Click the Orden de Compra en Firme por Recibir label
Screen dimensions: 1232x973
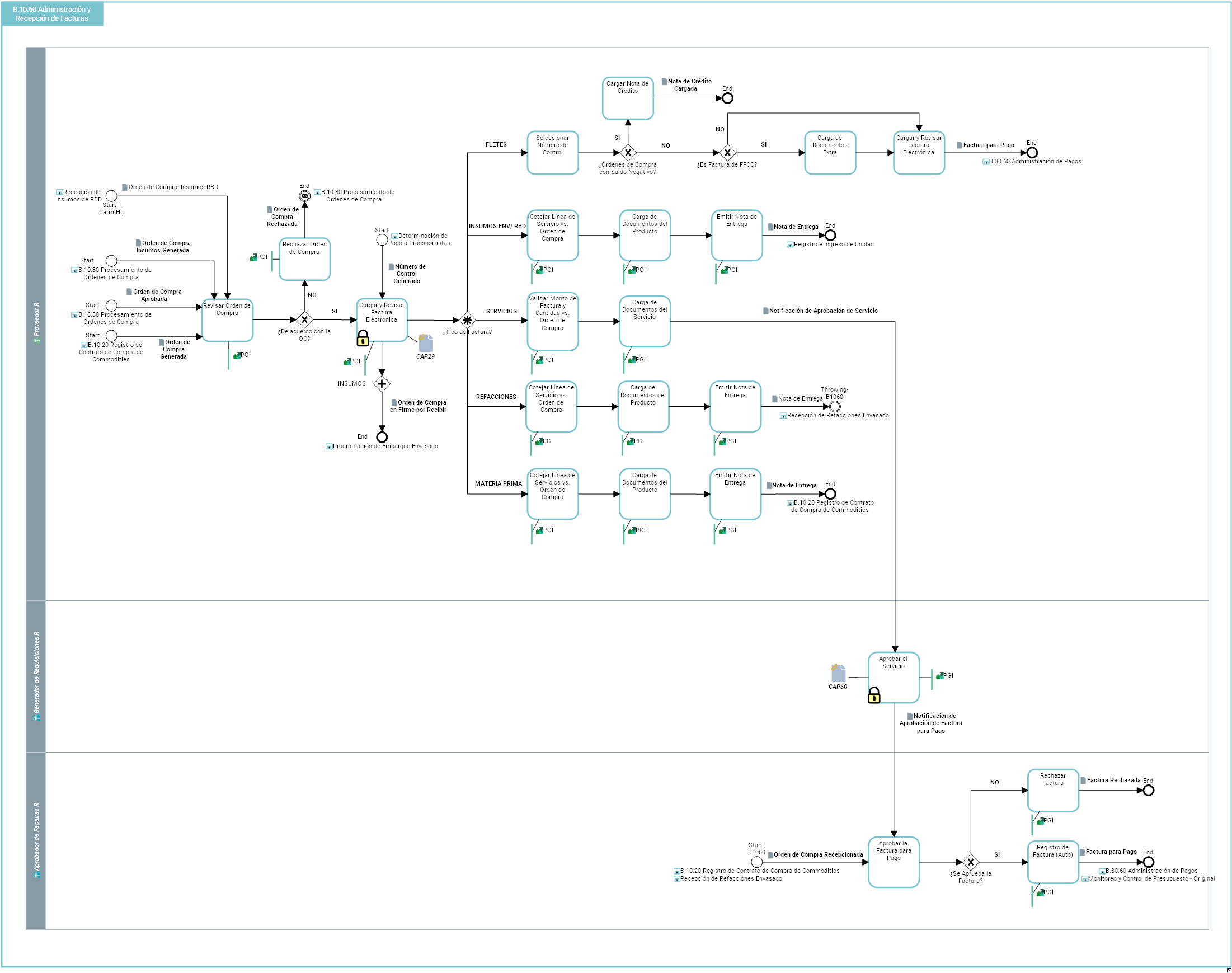(418, 406)
